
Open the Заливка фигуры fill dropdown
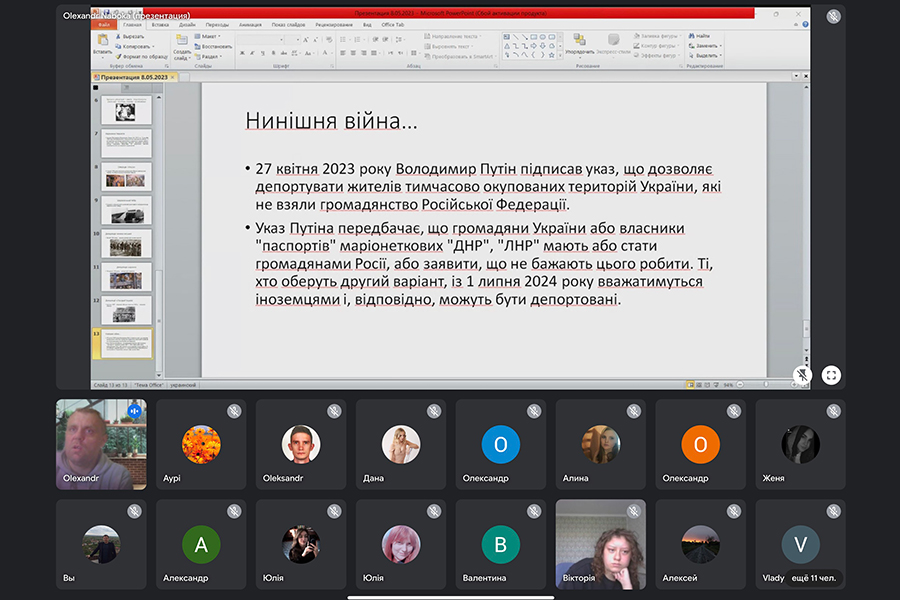pyautogui.click(x=657, y=36)
